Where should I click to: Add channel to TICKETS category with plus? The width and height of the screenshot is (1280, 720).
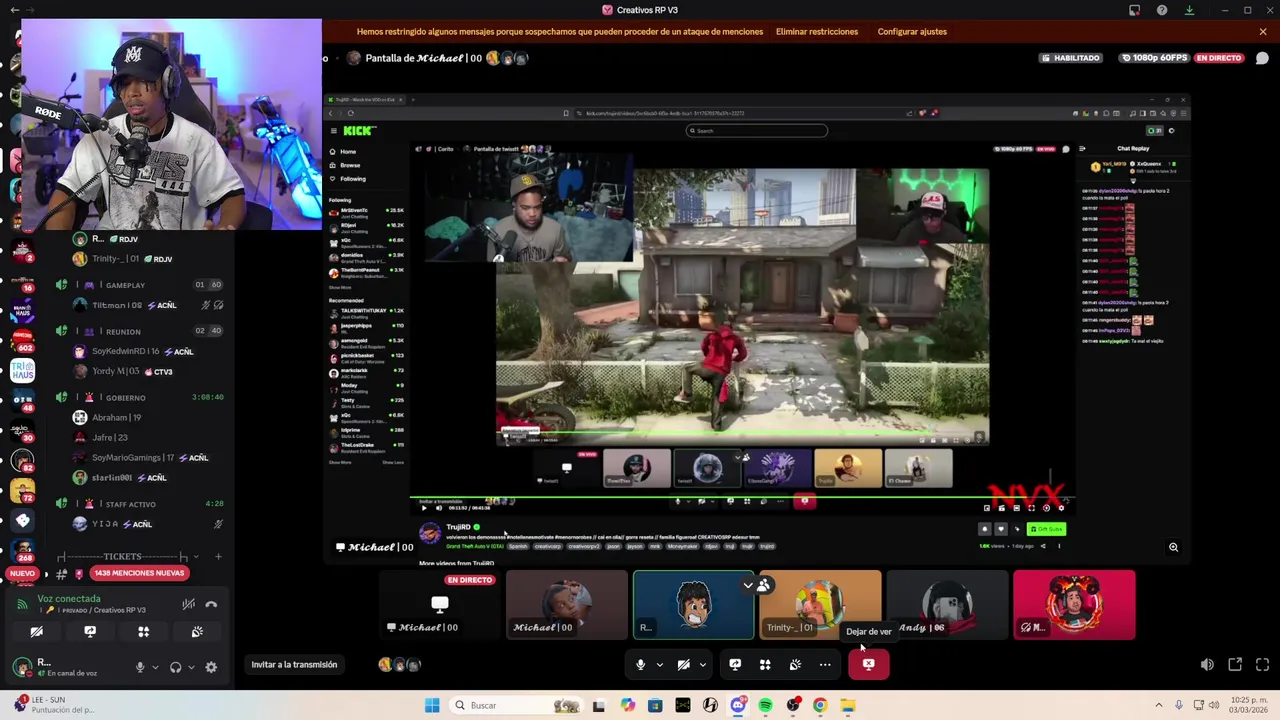tap(219, 556)
